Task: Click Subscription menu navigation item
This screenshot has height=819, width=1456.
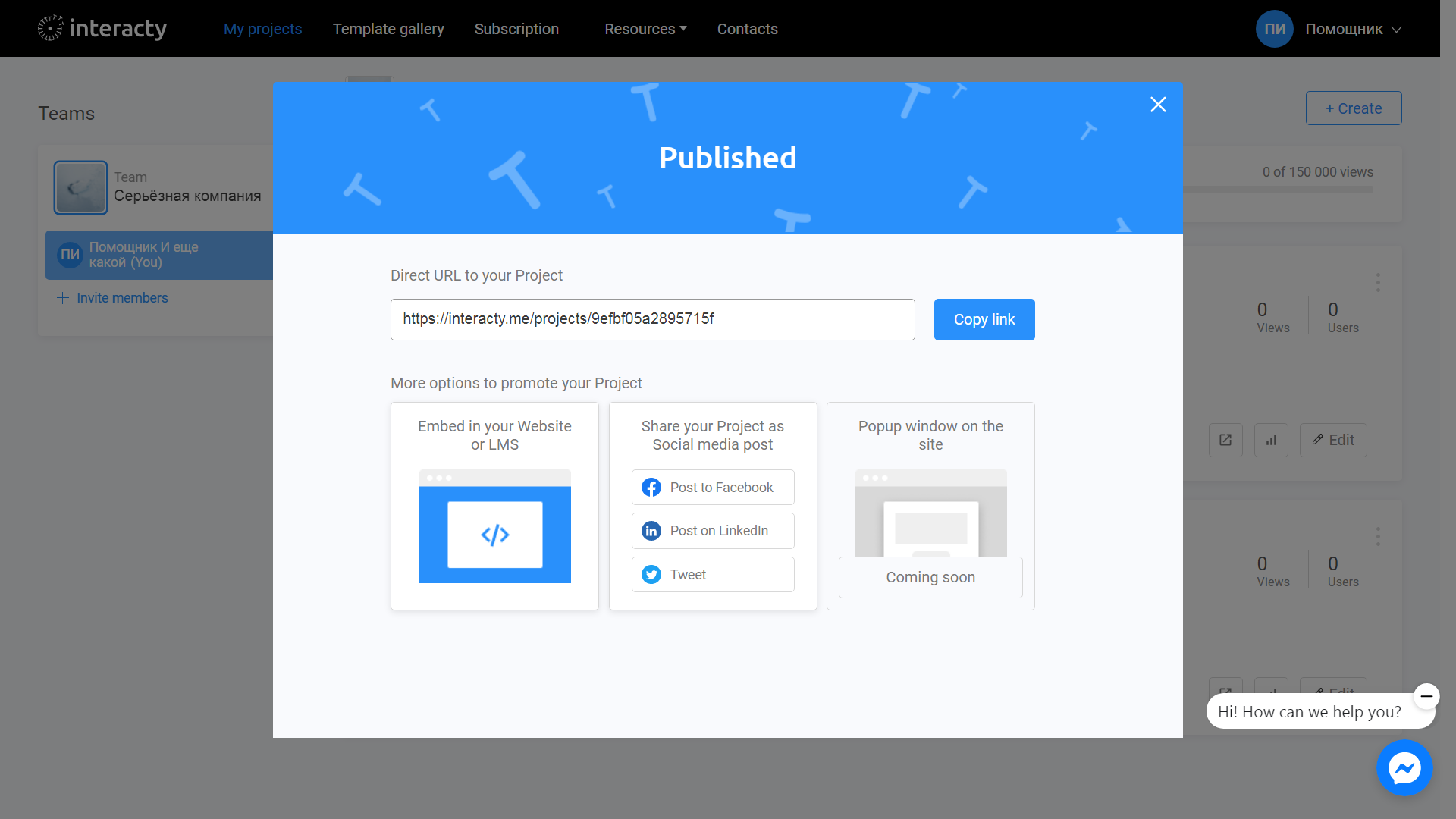Action: tap(517, 28)
